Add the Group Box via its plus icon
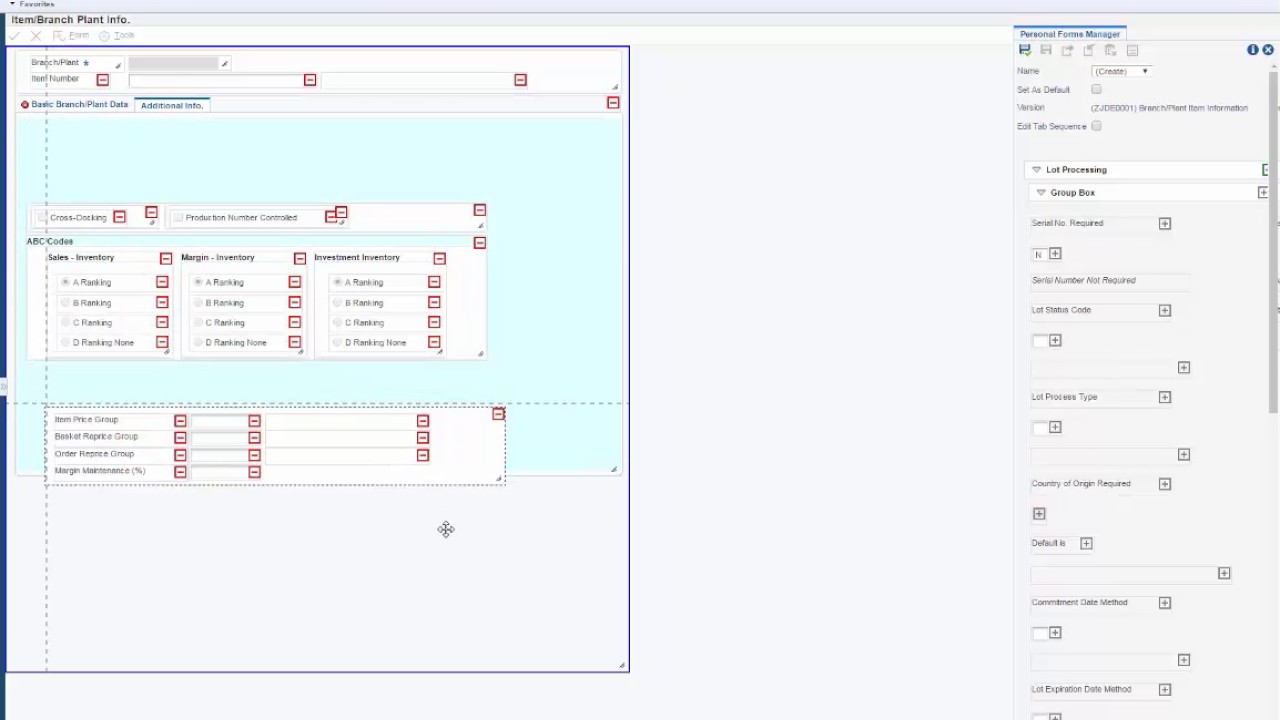Image resolution: width=1280 pixels, height=720 pixels. click(x=1263, y=192)
